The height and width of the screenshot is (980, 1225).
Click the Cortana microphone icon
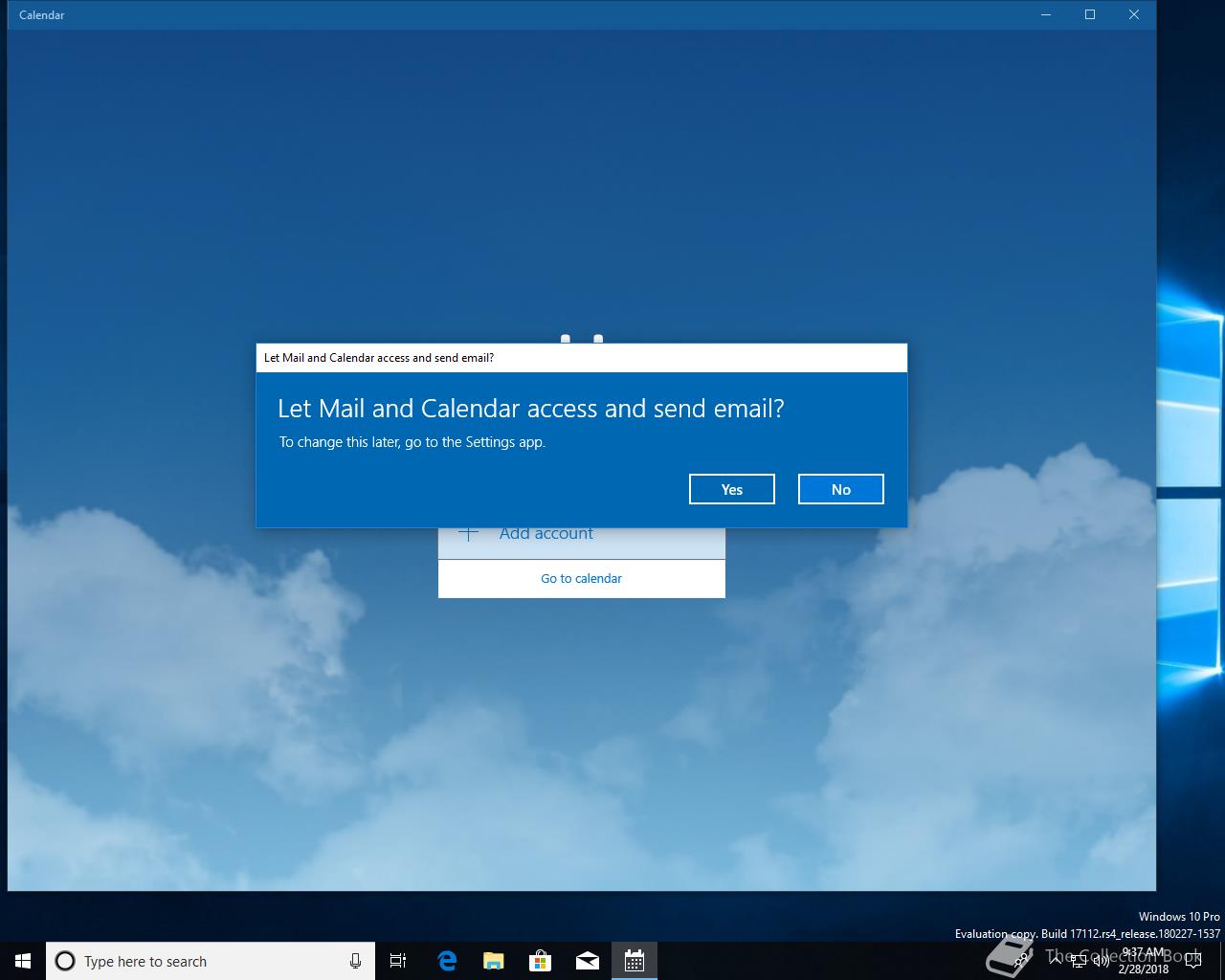pos(355,961)
